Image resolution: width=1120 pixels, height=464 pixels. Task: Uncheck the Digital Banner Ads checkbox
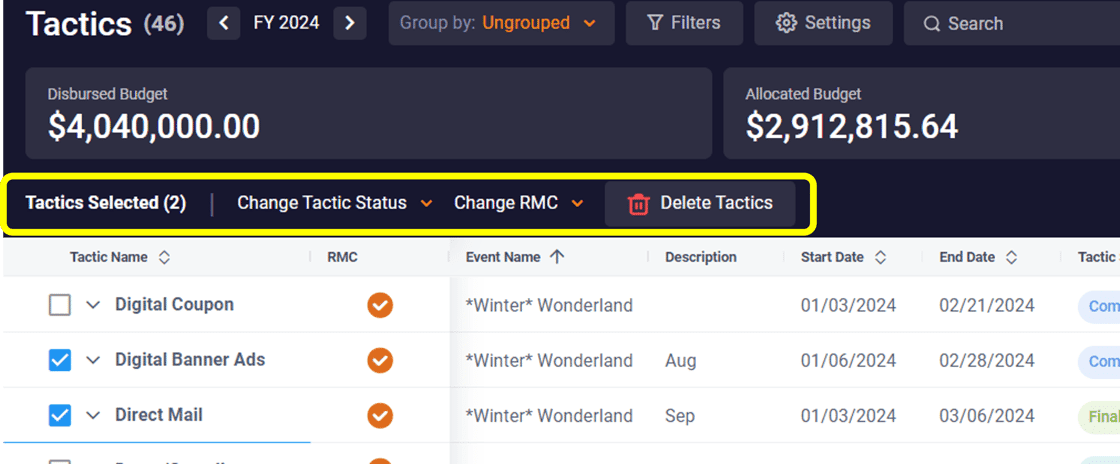pyautogui.click(x=60, y=360)
